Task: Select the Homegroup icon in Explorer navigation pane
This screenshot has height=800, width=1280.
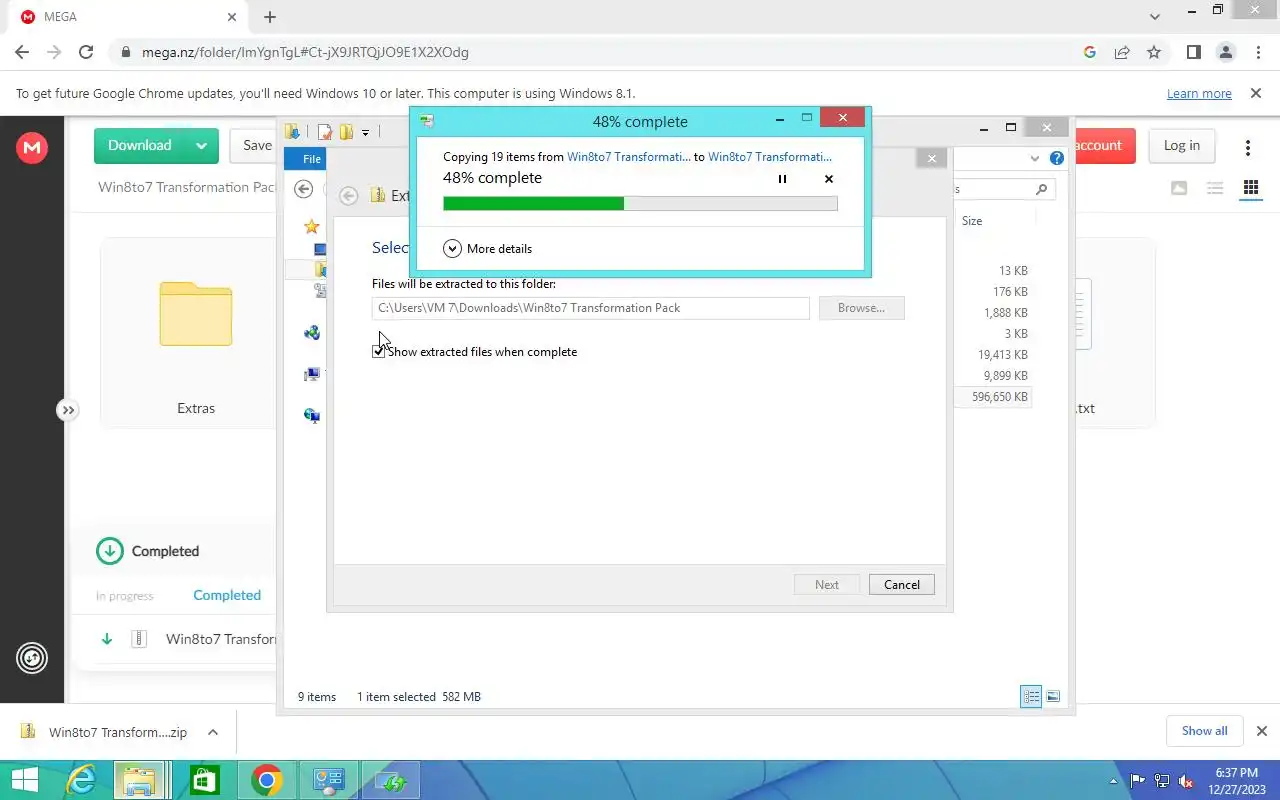Action: click(x=312, y=333)
